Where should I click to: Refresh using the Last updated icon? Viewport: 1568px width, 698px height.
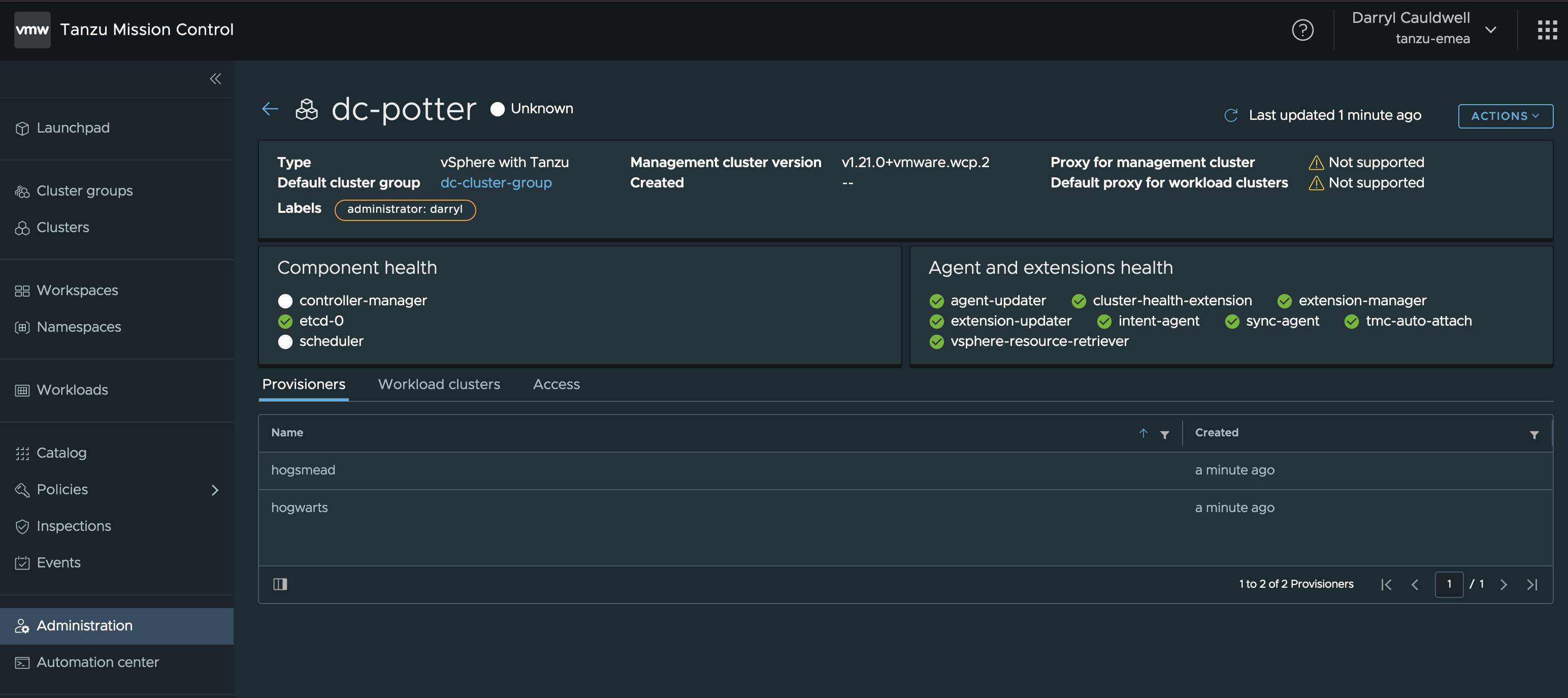point(1230,115)
